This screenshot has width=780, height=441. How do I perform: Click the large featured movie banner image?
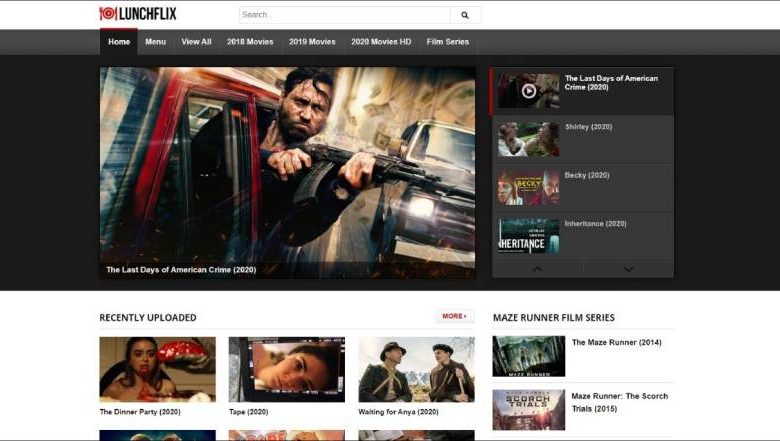[x=288, y=173]
